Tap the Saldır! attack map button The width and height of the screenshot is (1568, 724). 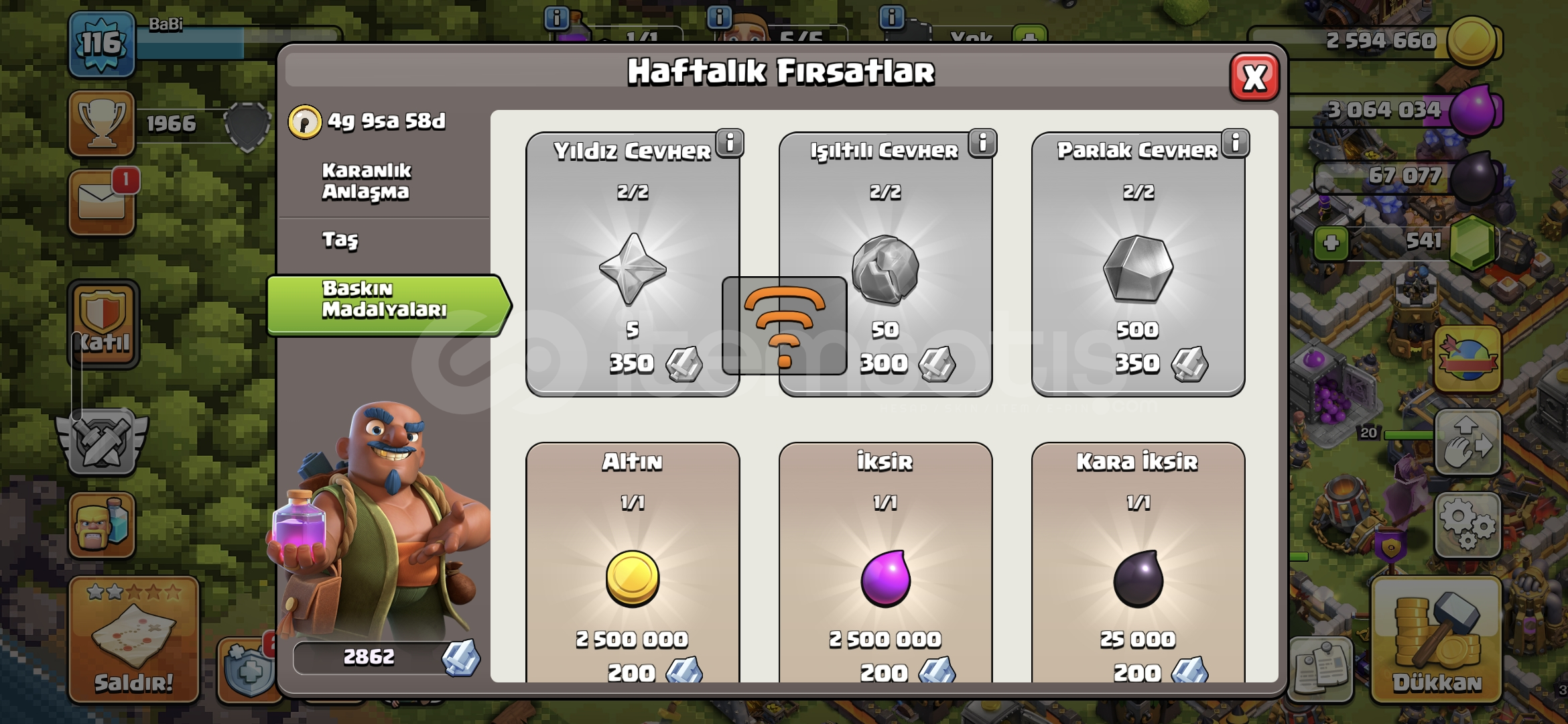(x=134, y=640)
